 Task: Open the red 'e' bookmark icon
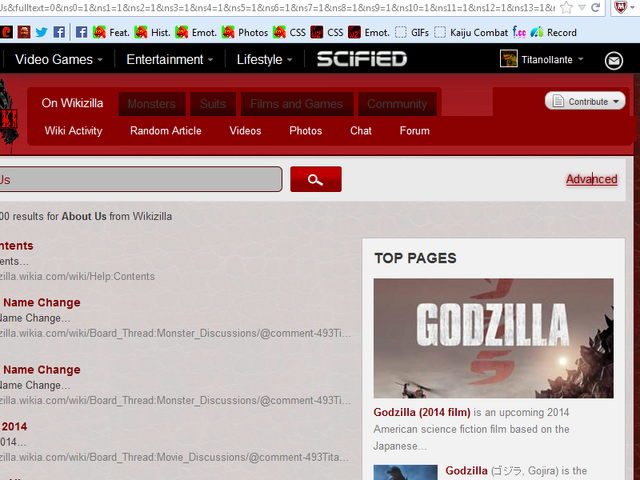coord(7,32)
